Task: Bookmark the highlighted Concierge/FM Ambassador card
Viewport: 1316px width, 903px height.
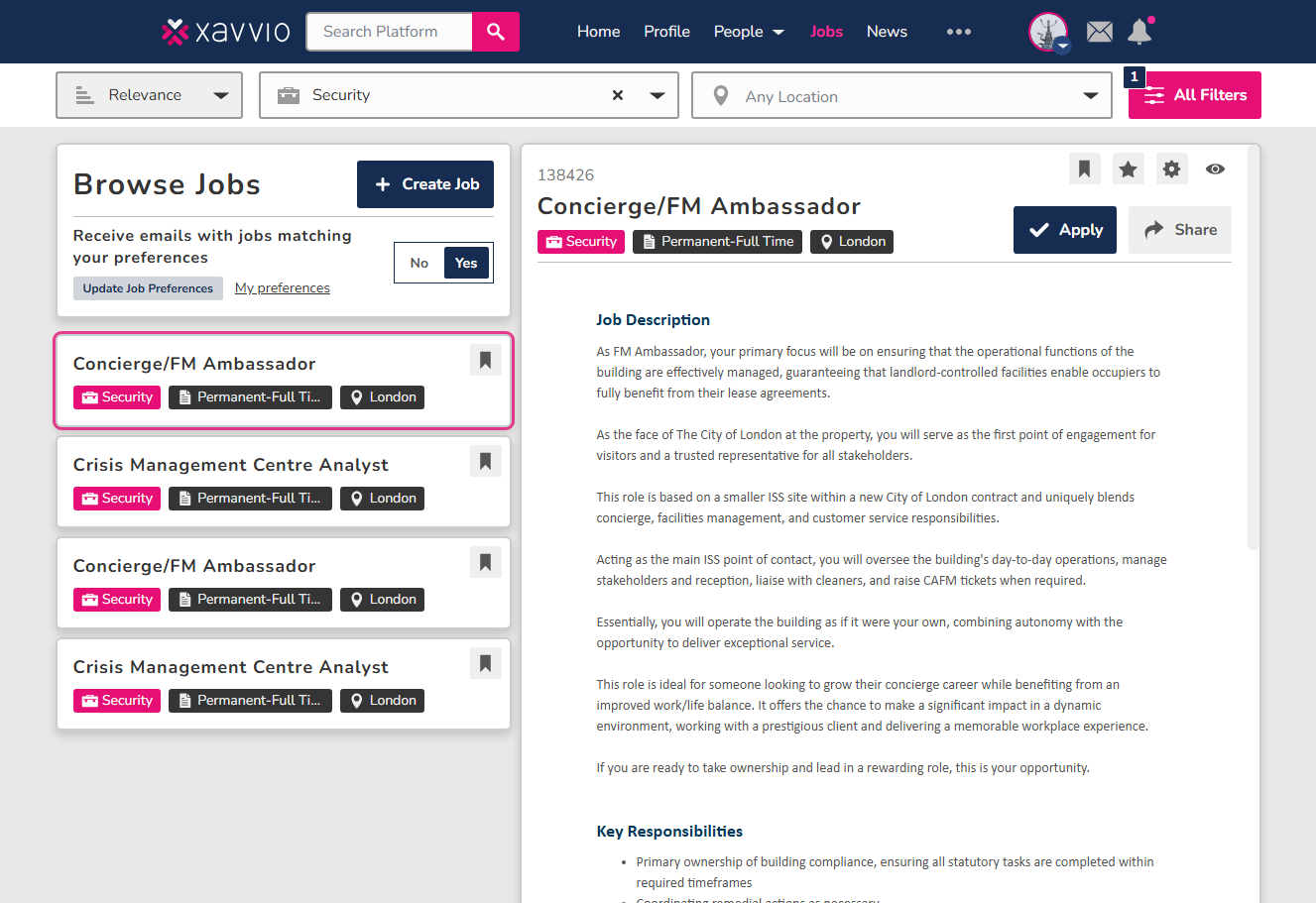Action: pos(486,360)
